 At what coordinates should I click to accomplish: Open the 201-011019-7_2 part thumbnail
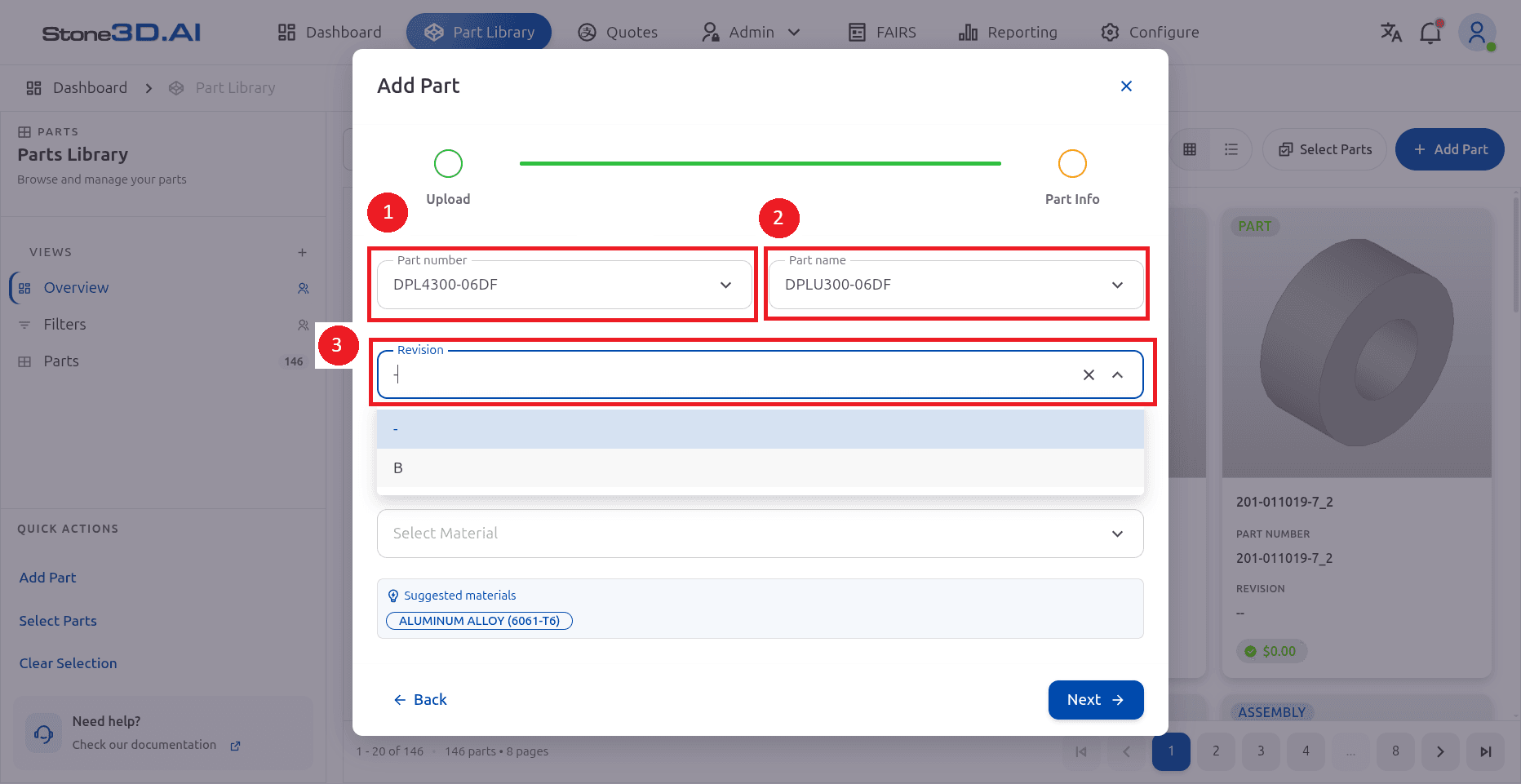[1356, 343]
